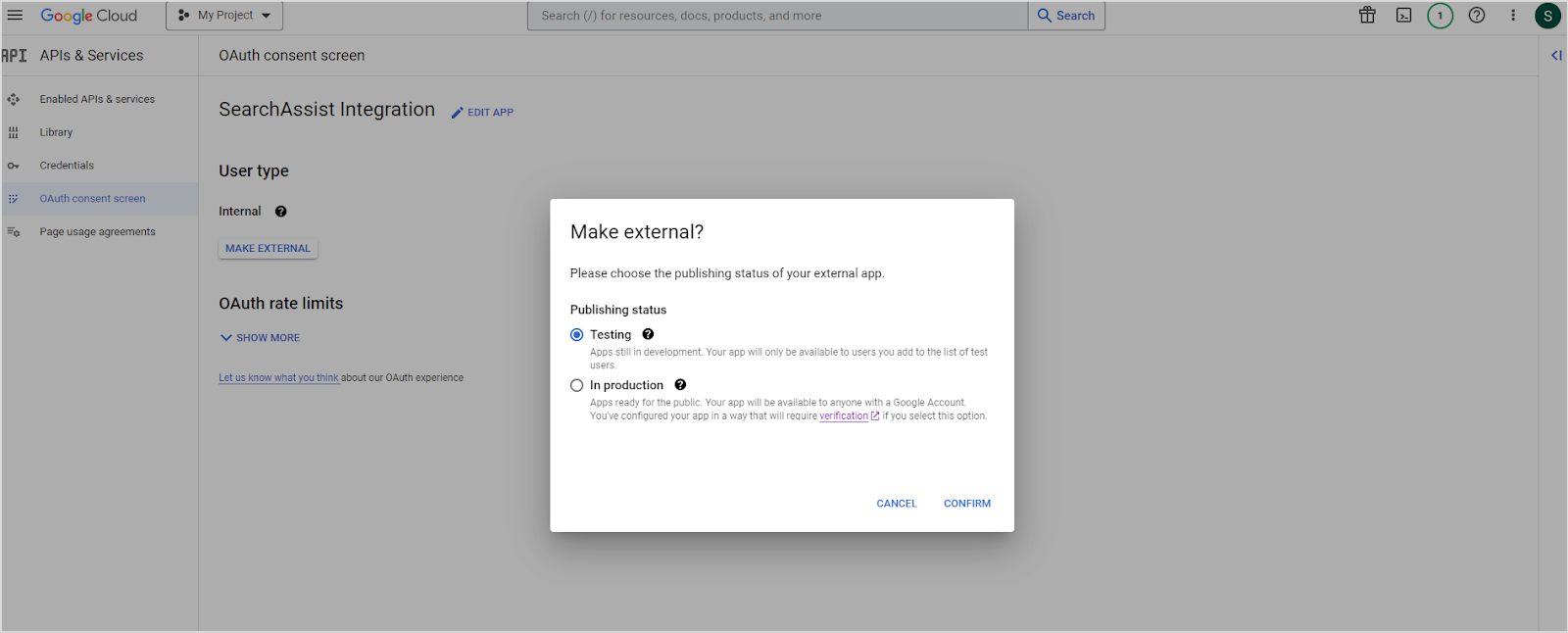The width and height of the screenshot is (1568, 633).
Task: Select the In production radio button
Action: pyautogui.click(x=577, y=386)
